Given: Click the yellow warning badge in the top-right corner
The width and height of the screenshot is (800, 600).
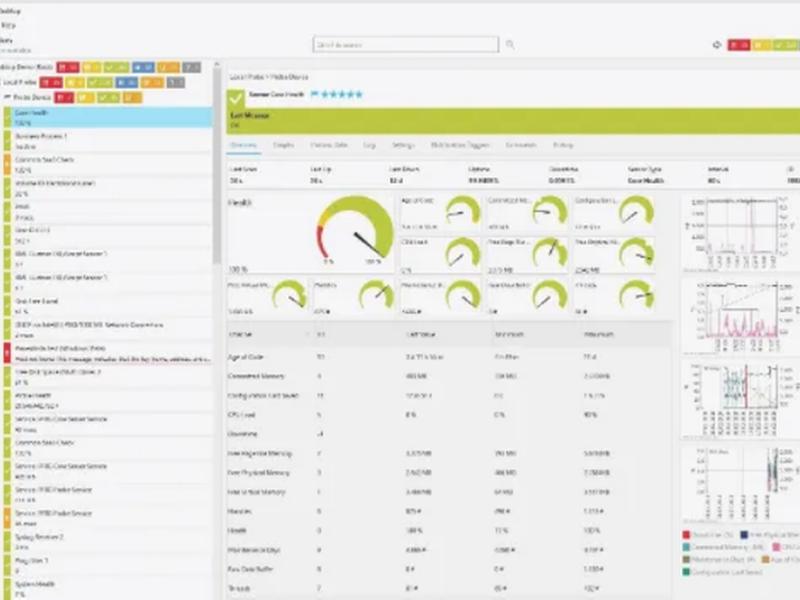Looking at the screenshot, I should [x=762, y=45].
